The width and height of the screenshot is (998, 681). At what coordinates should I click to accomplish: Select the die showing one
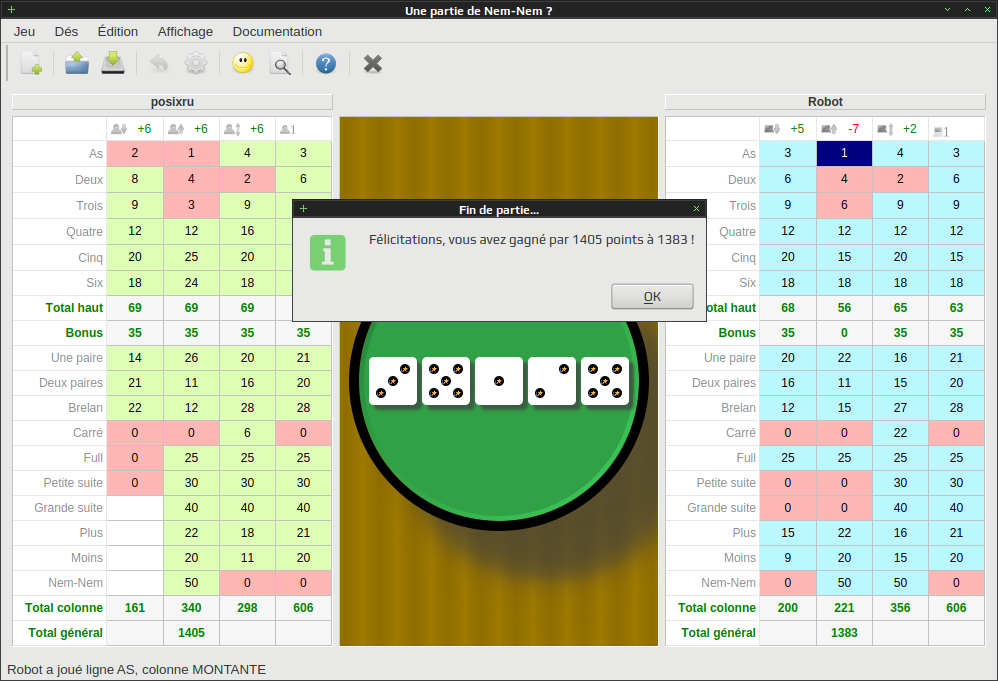click(499, 381)
